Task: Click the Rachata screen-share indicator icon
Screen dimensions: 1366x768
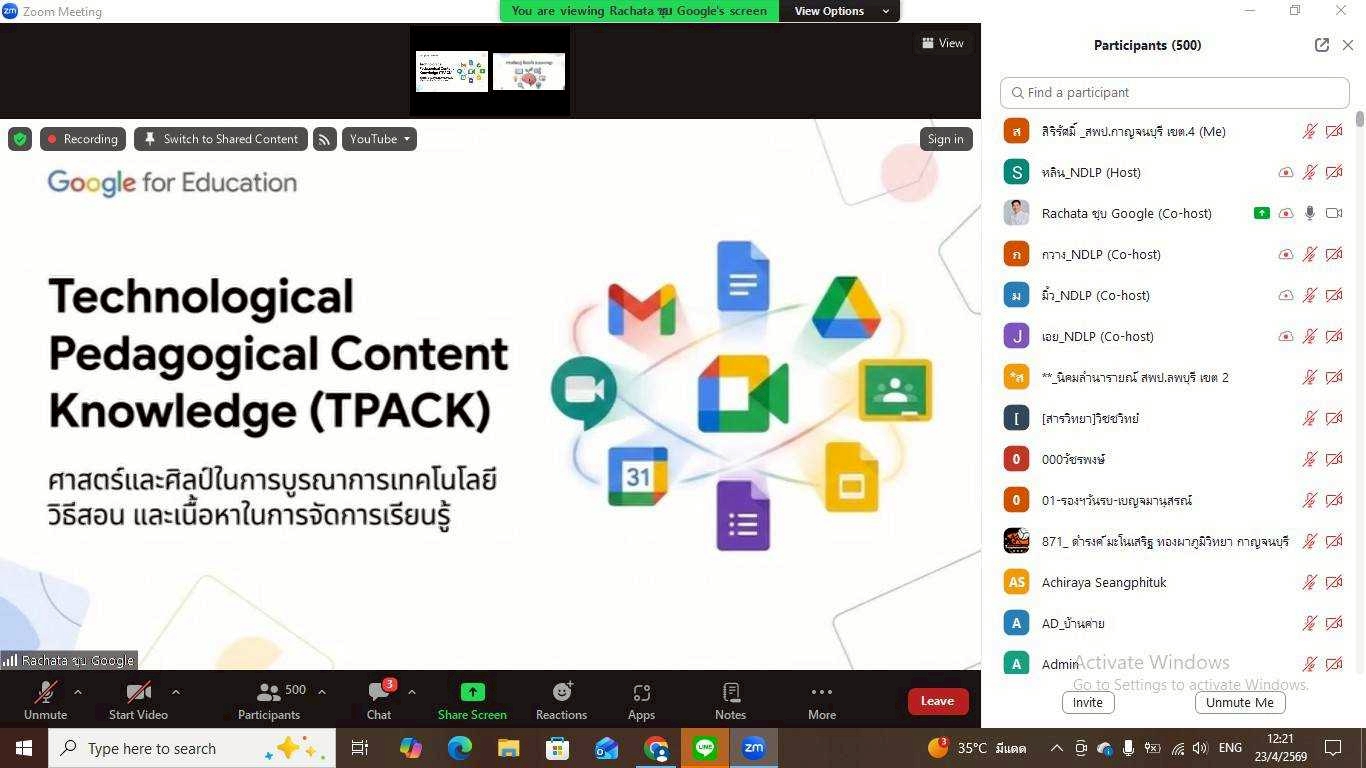Action: [x=1262, y=213]
